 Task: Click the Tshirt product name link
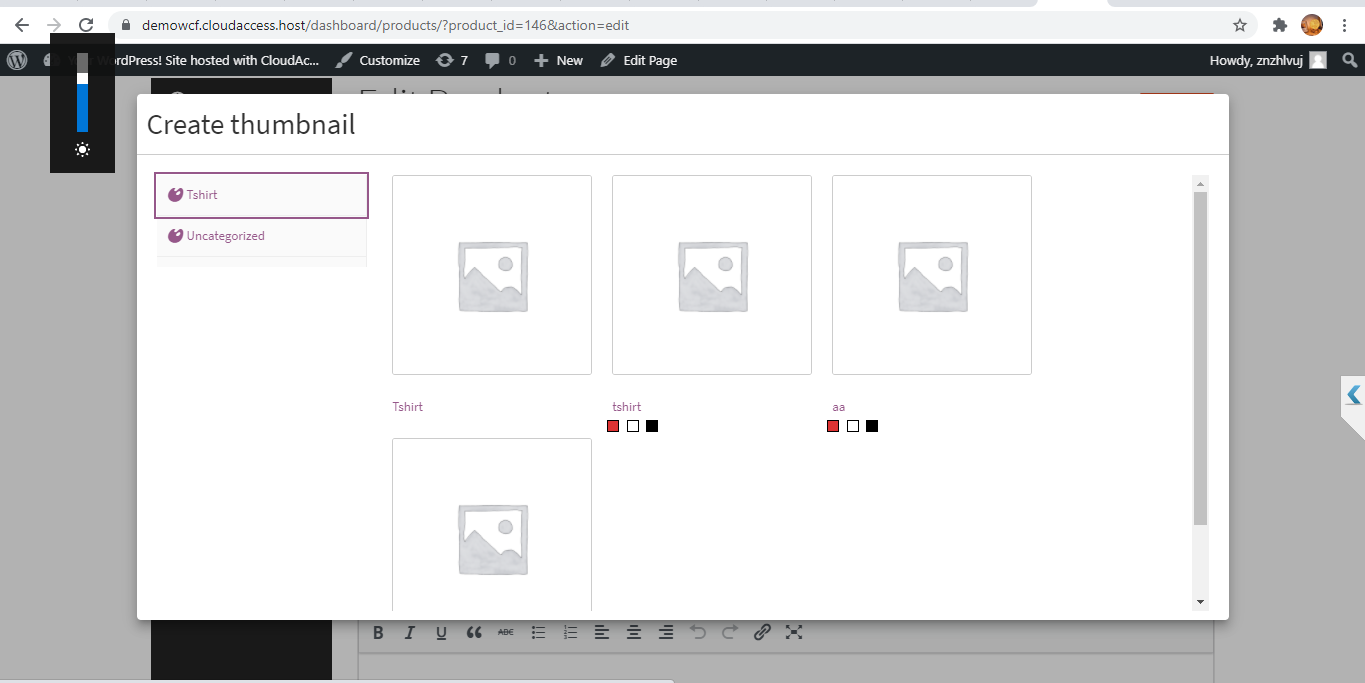408,407
